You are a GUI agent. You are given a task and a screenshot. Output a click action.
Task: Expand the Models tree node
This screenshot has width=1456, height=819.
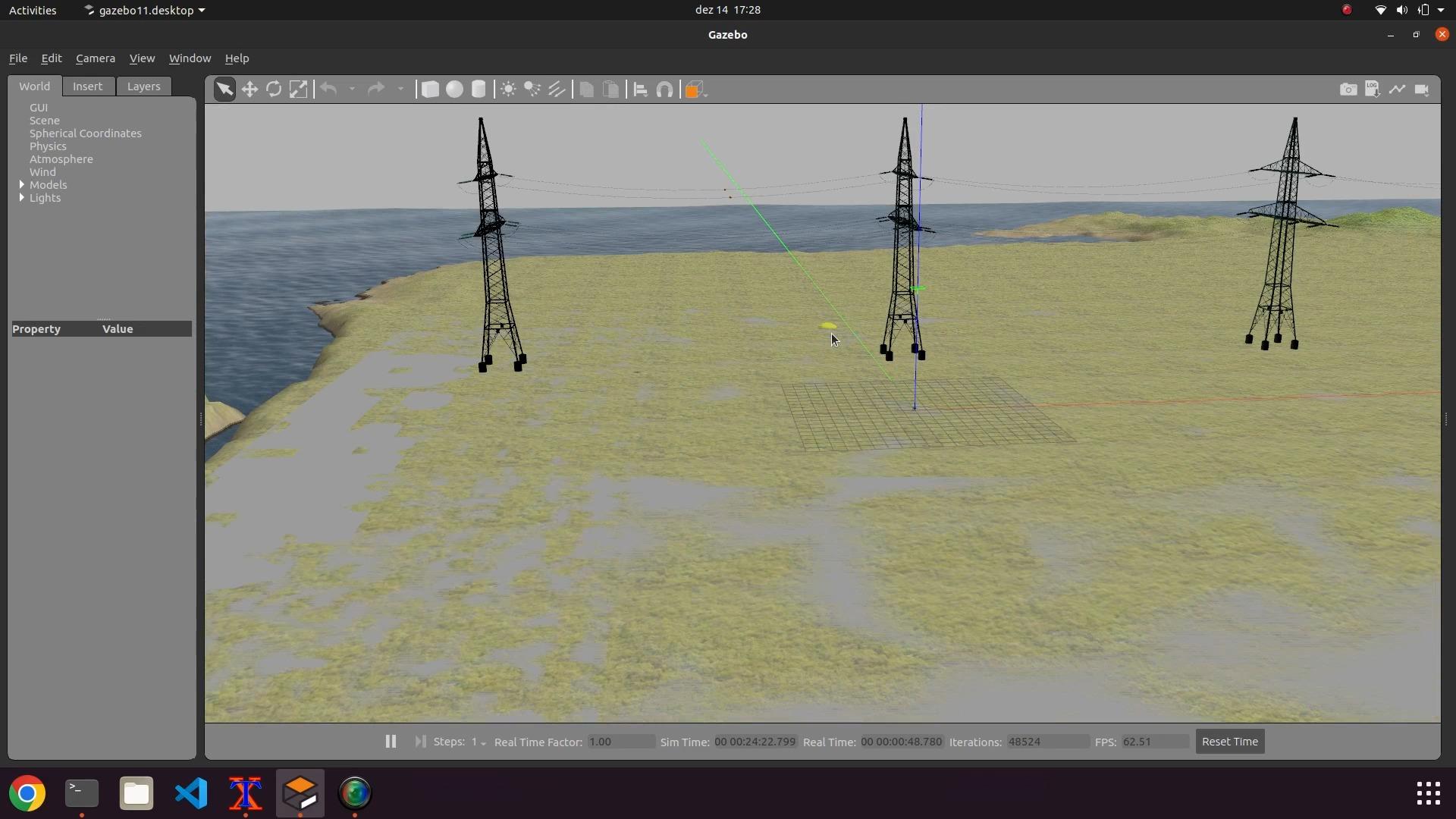[22, 185]
